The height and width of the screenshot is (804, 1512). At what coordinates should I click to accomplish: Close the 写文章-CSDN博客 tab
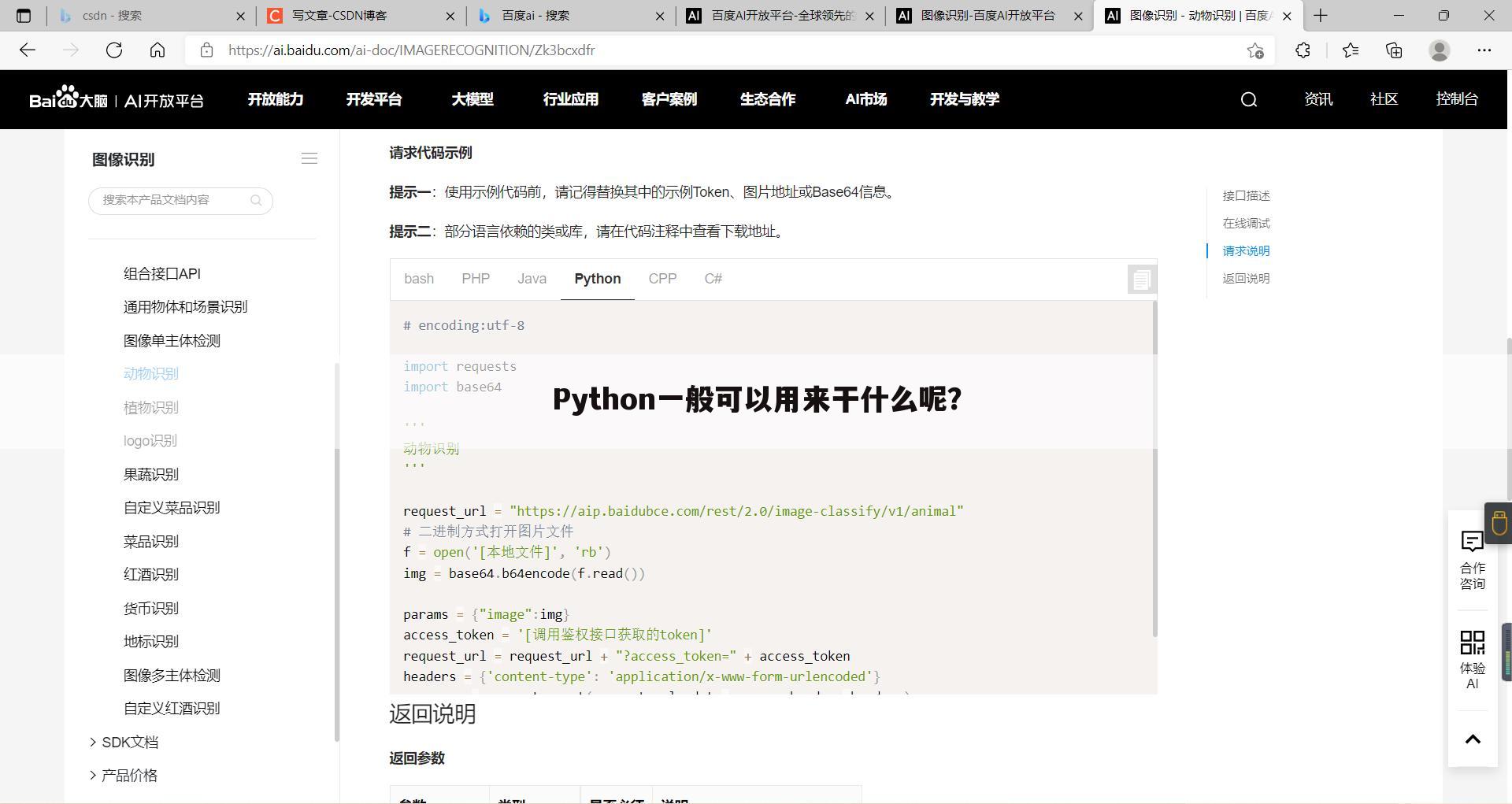pyautogui.click(x=450, y=16)
